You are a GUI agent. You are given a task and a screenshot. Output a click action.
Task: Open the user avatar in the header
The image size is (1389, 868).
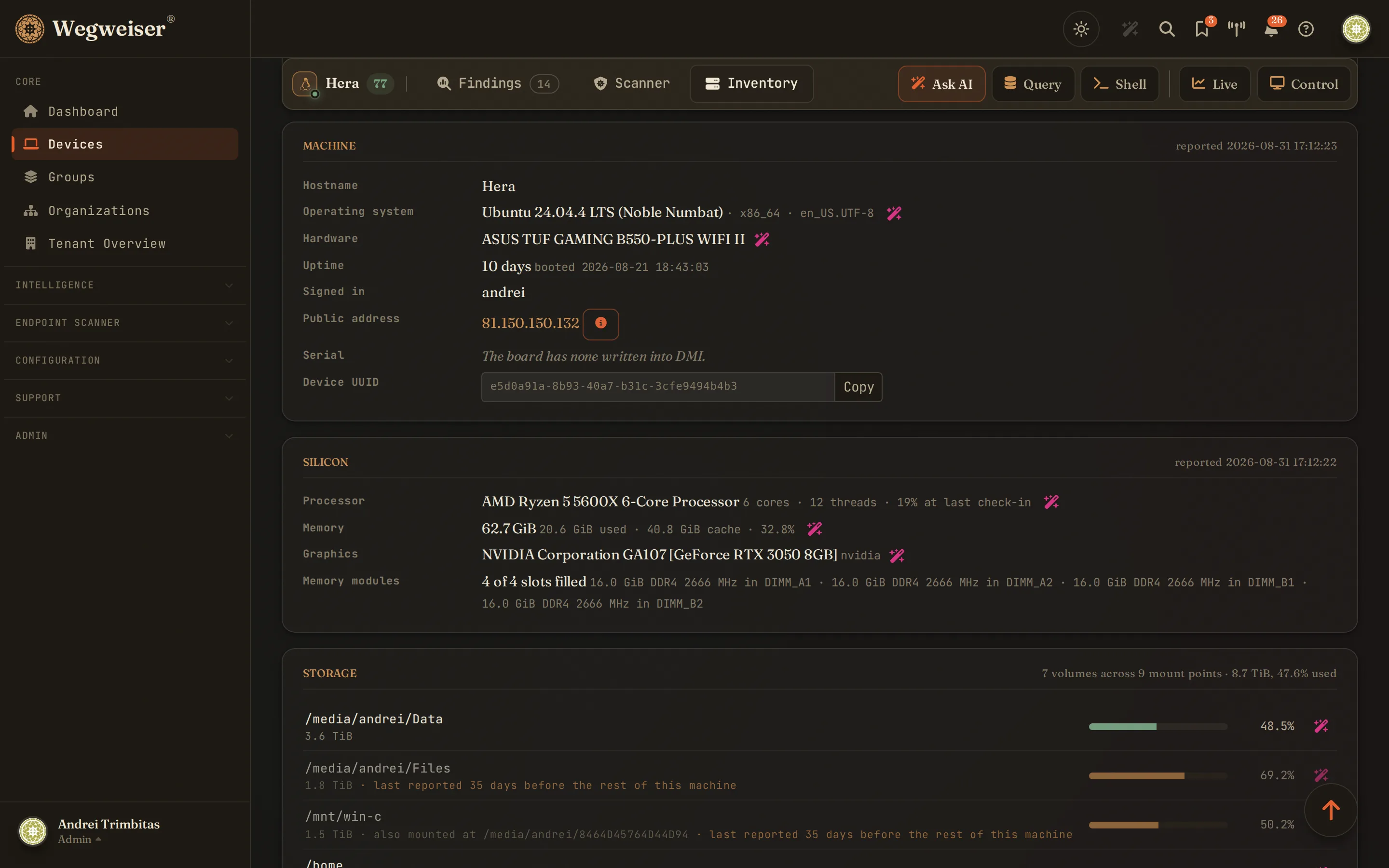pyautogui.click(x=1356, y=29)
